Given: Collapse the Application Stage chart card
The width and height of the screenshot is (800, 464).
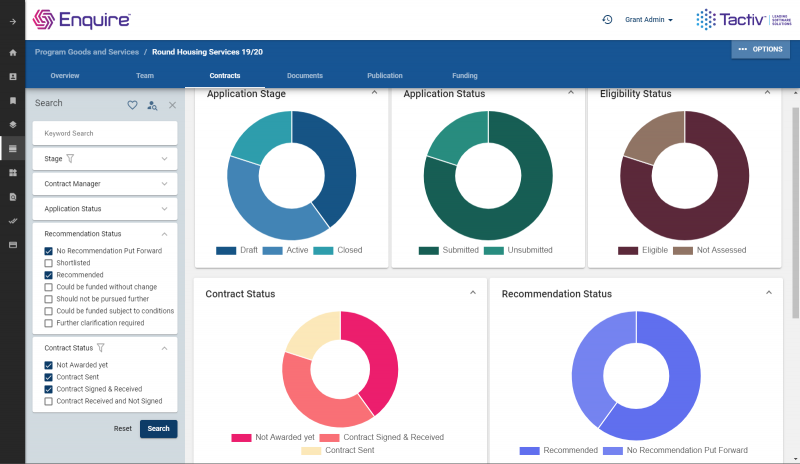Looking at the screenshot, I should (x=374, y=92).
